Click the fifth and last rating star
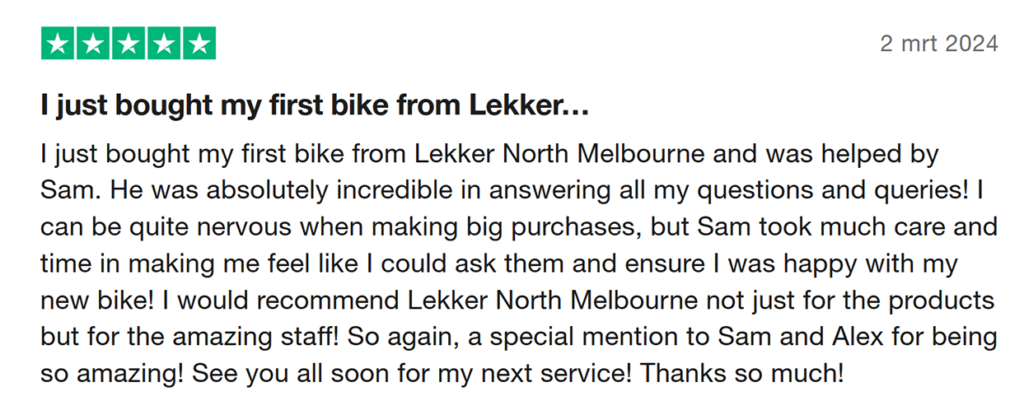The height and width of the screenshot is (415, 1024). point(199,43)
